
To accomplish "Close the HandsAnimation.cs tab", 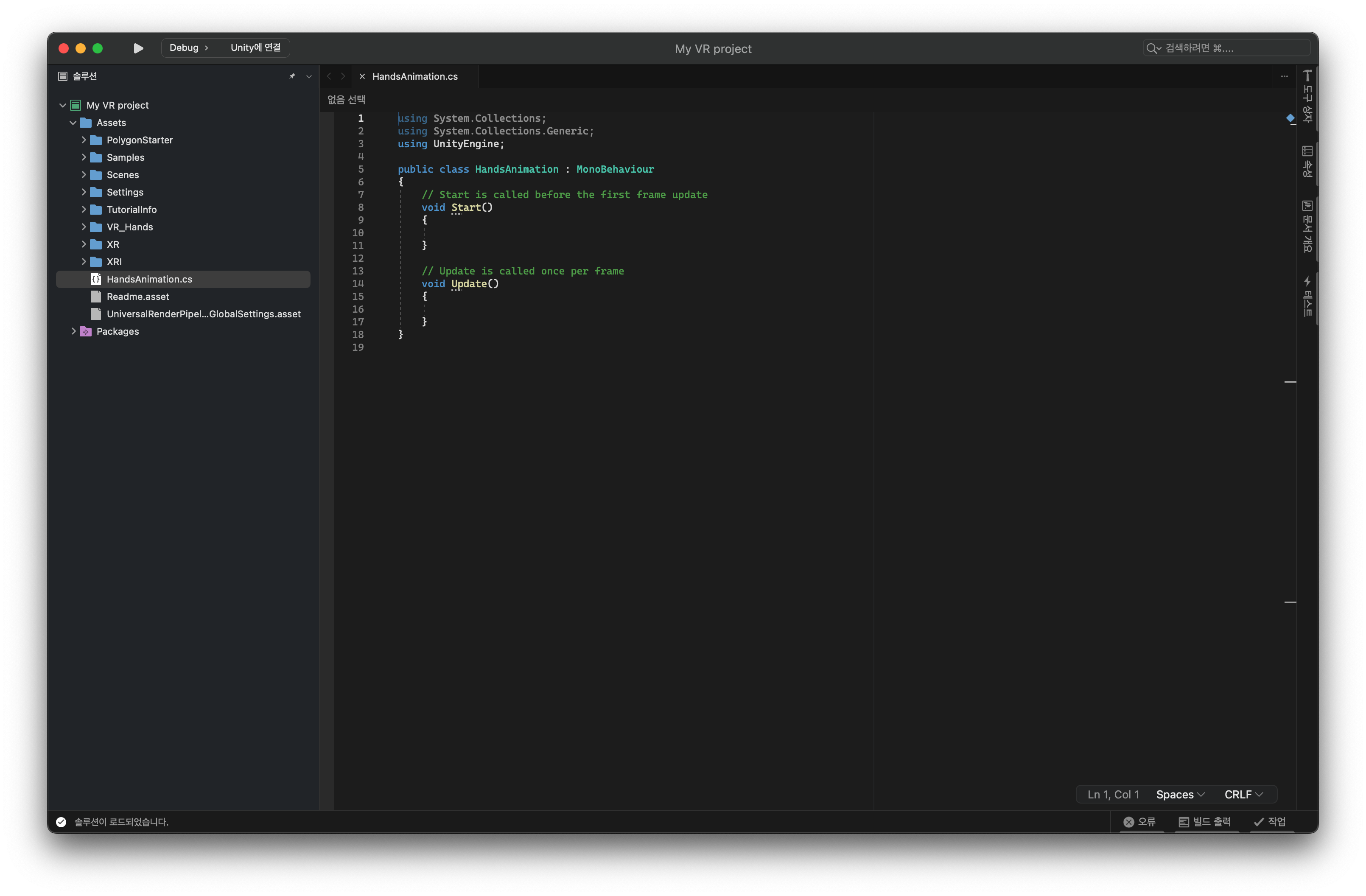I will pos(362,76).
